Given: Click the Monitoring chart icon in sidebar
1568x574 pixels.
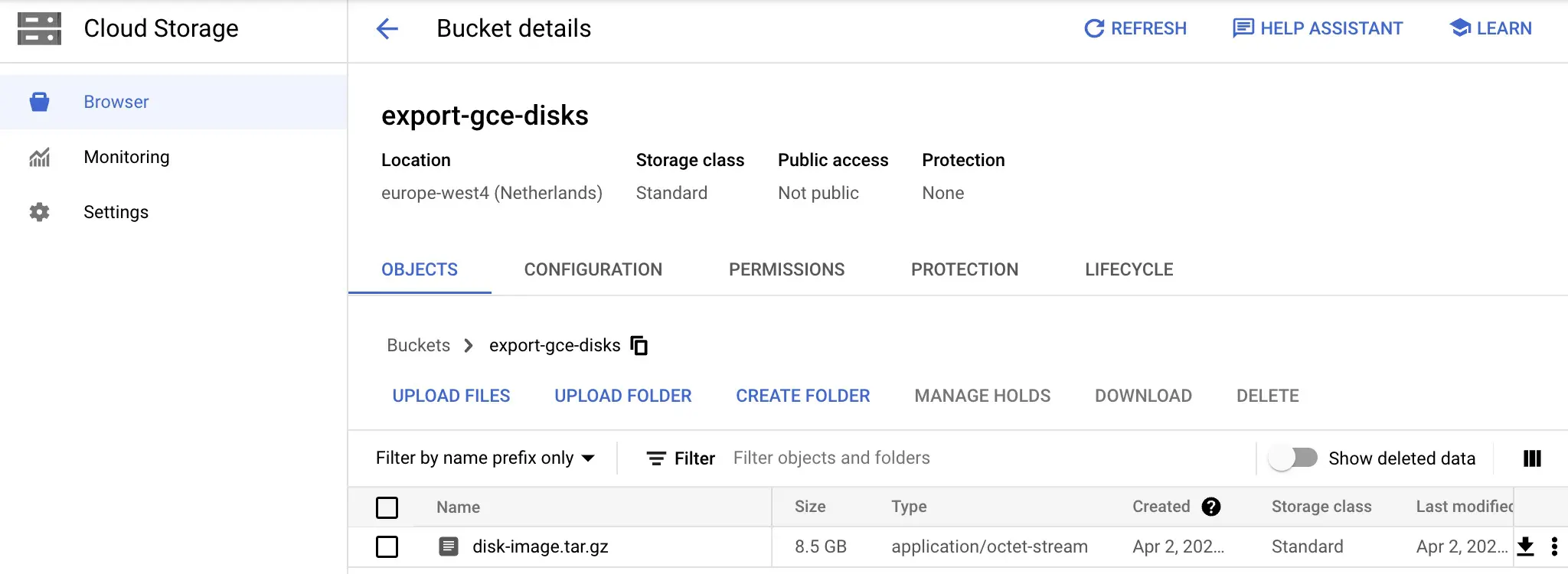Looking at the screenshot, I should pyautogui.click(x=39, y=157).
